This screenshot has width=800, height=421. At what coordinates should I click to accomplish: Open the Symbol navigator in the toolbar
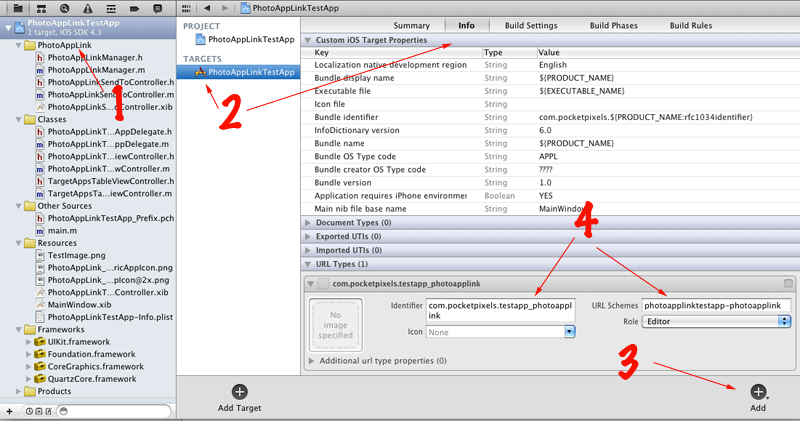point(41,8)
